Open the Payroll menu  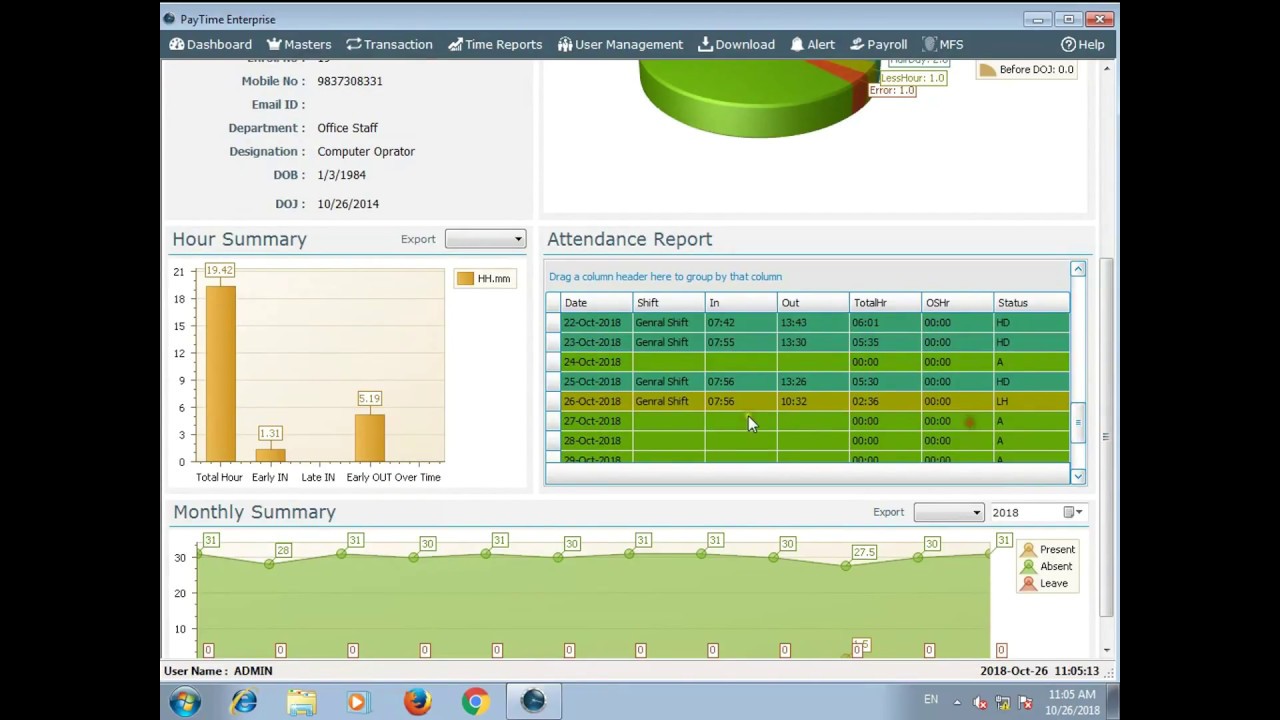coord(878,44)
